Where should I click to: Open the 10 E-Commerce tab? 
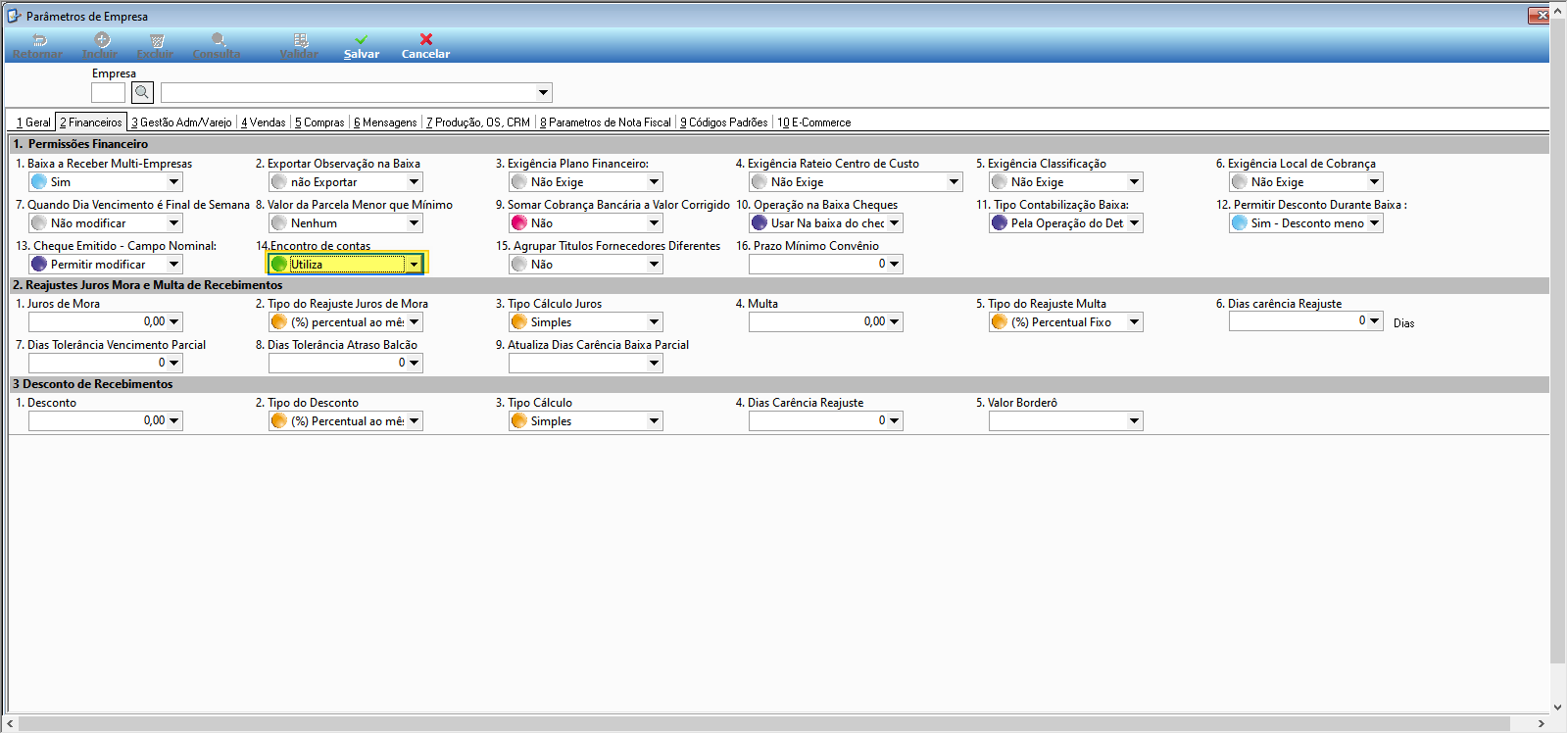click(814, 122)
